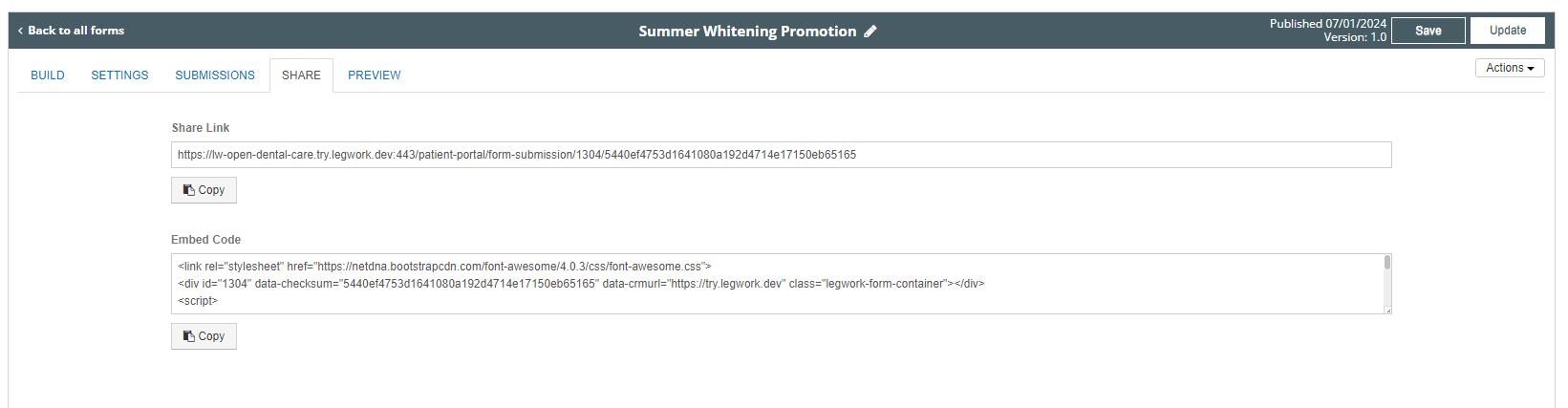
Task: Click the pencil icon beside the form title
Action: point(870,32)
